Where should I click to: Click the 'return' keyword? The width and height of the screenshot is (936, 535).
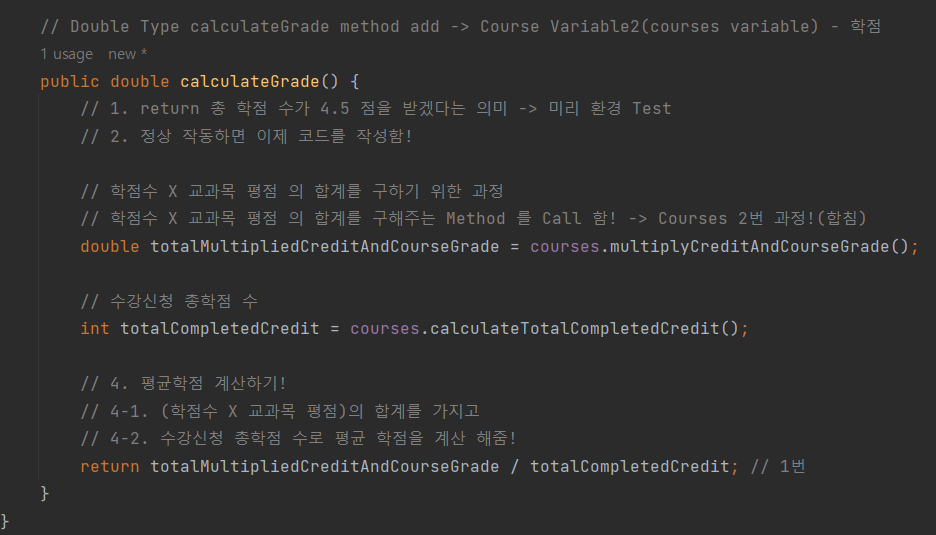pyautogui.click(x=110, y=466)
